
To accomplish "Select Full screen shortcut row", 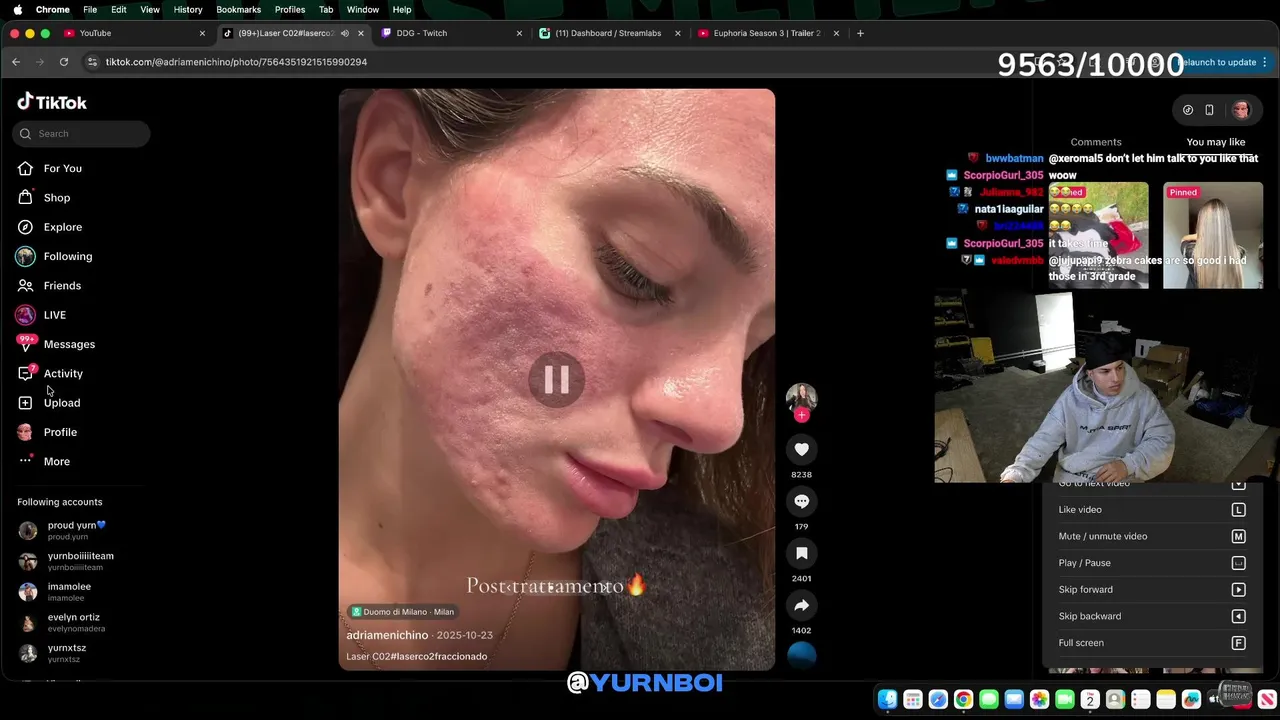I will (x=1152, y=643).
